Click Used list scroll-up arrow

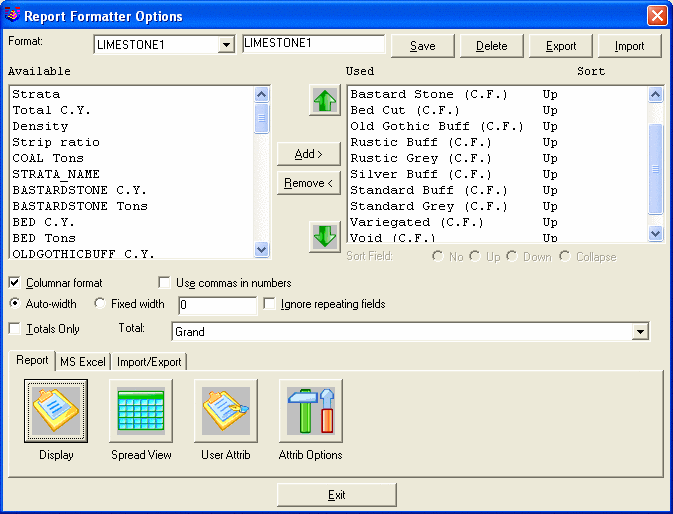(x=655, y=94)
